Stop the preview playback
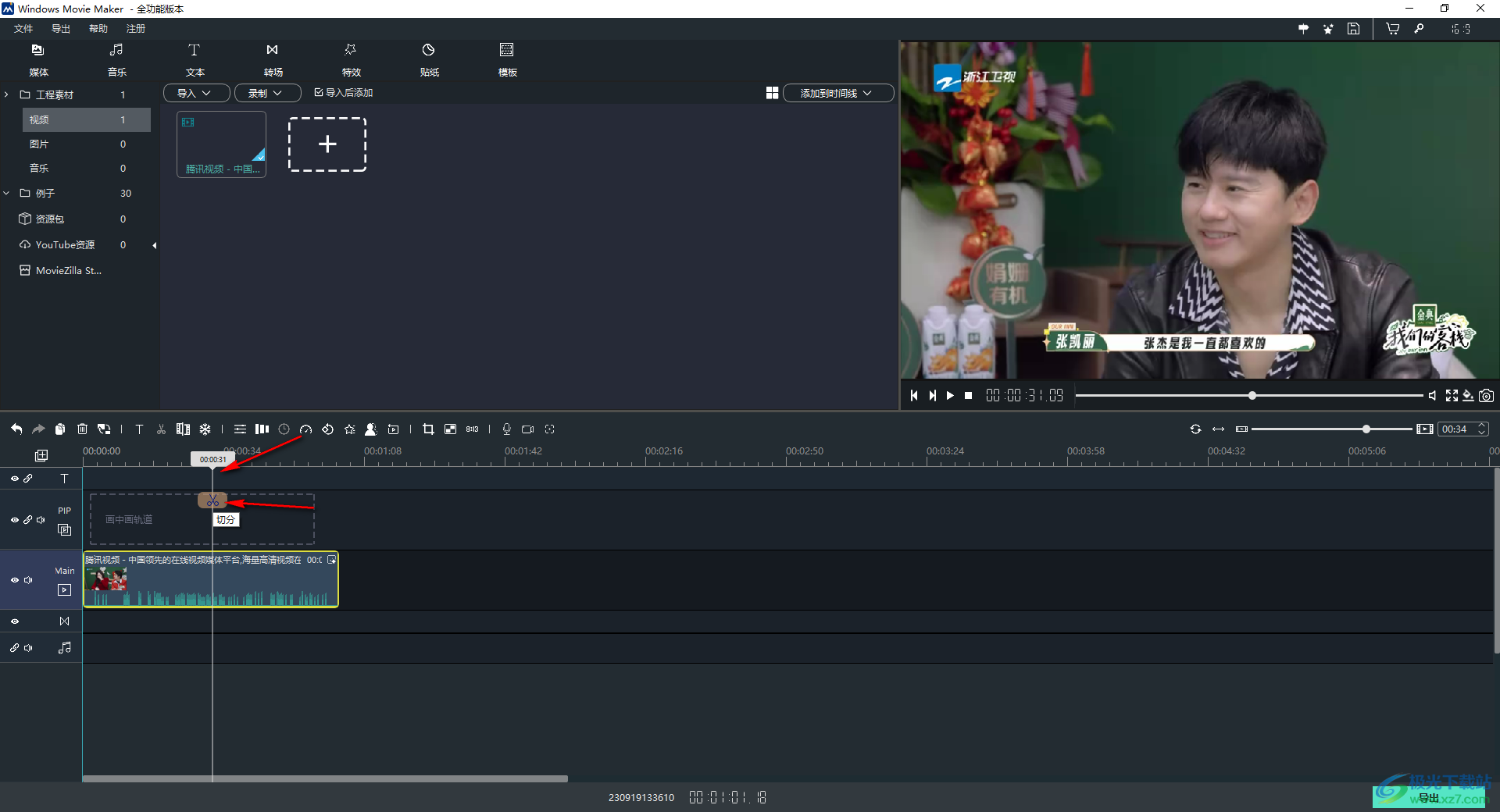 969,396
